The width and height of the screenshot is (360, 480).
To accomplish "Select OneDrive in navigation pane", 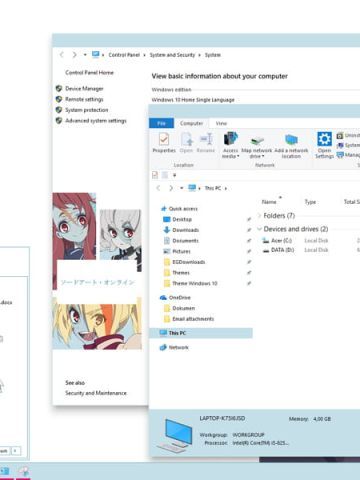I will click(179, 297).
